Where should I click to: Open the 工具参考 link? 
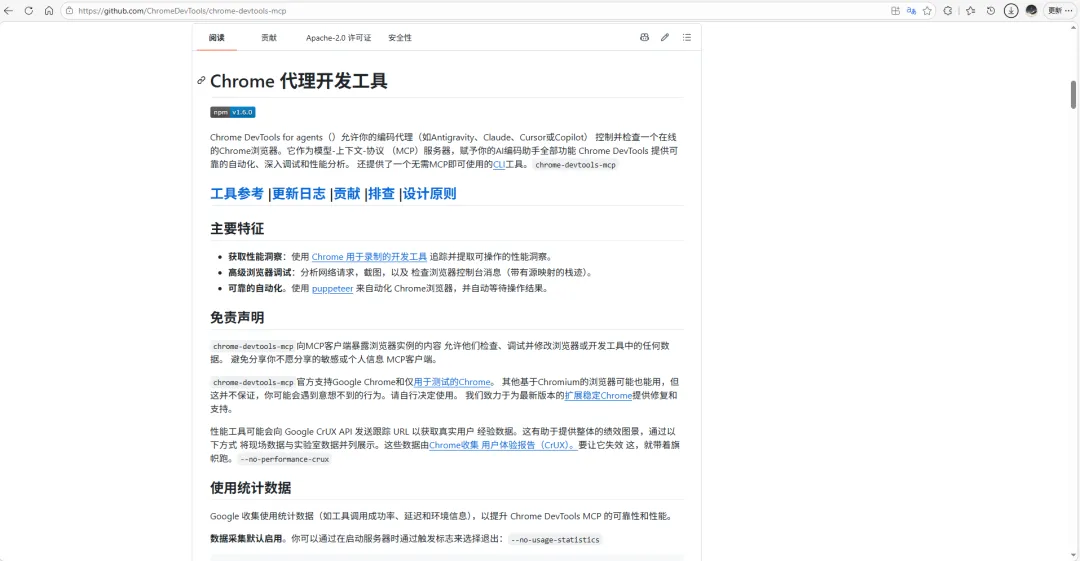[x=237, y=194]
